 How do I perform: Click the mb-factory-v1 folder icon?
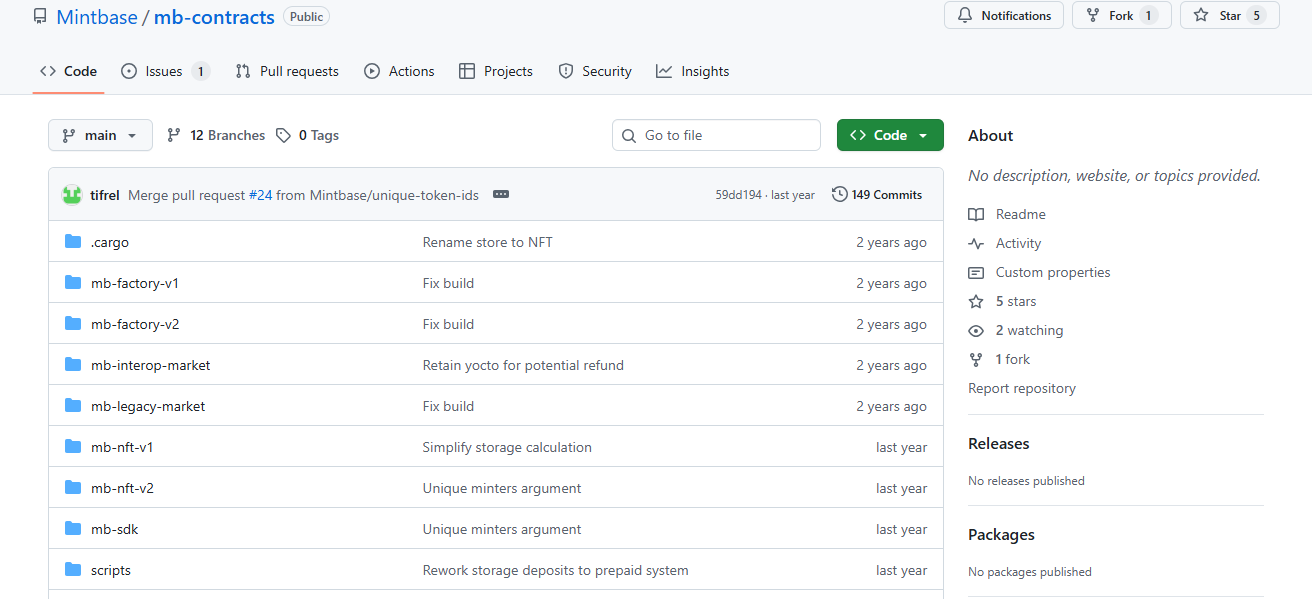(73, 283)
